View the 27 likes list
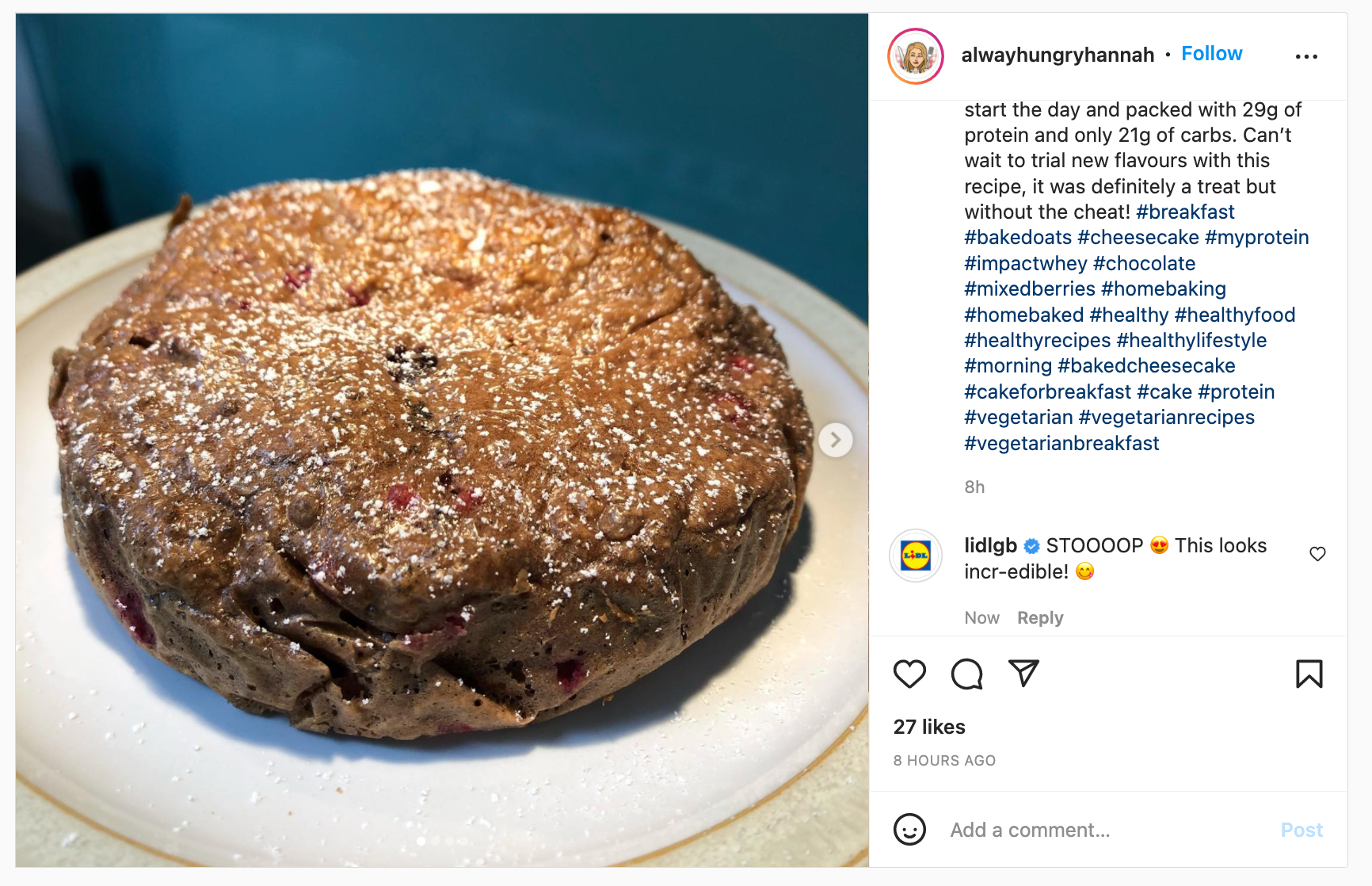Viewport: 1372px width, 886px height. point(929,727)
